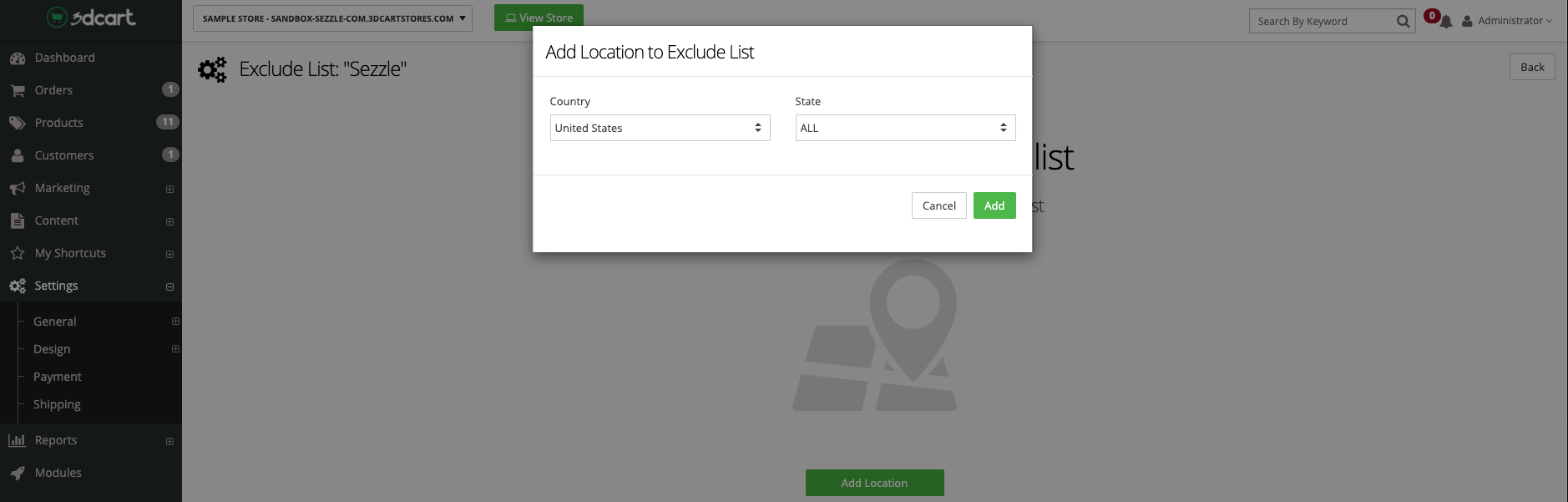This screenshot has height=502, width=1568.
Task: Click the Back button
Action: [x=1532, y=67]
